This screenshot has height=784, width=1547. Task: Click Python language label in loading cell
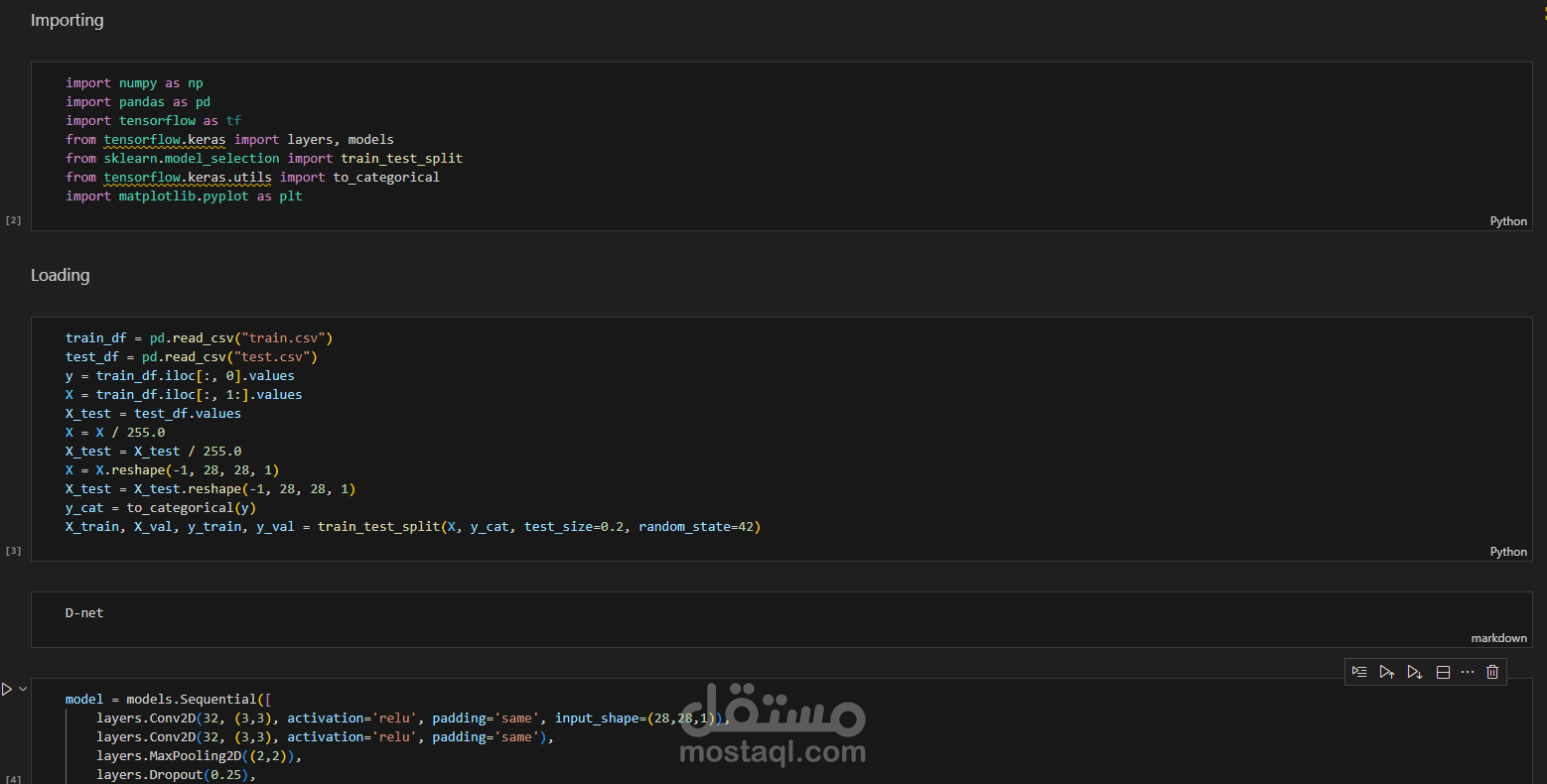[1508, 552]
